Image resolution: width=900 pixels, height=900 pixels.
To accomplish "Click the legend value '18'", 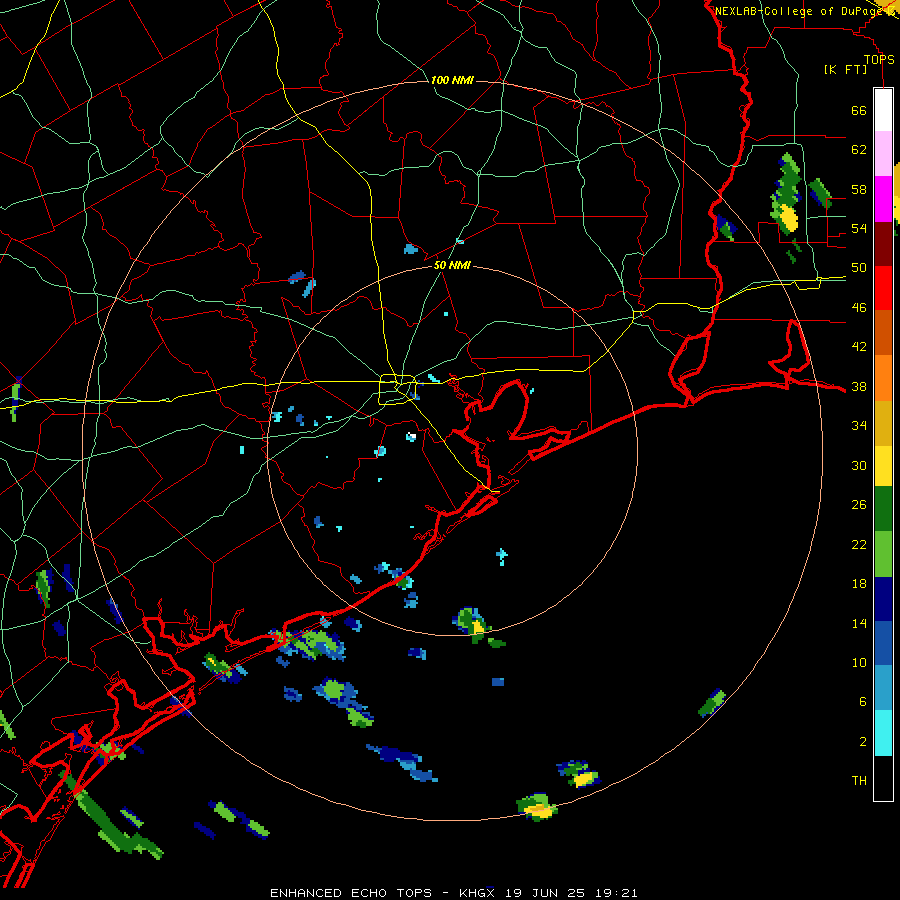I will tap(859, 584).
